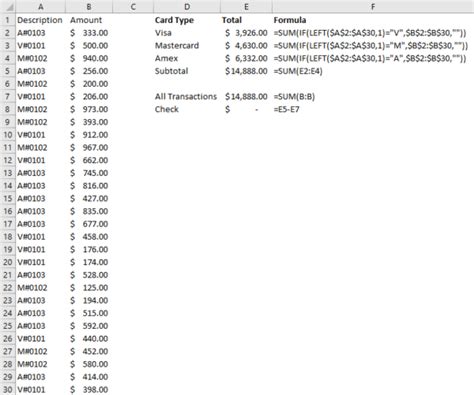Image resolution: width=474 pixels, height=395 pixels.
Task: Select the amount $940.00
Action: pos(89,58)
